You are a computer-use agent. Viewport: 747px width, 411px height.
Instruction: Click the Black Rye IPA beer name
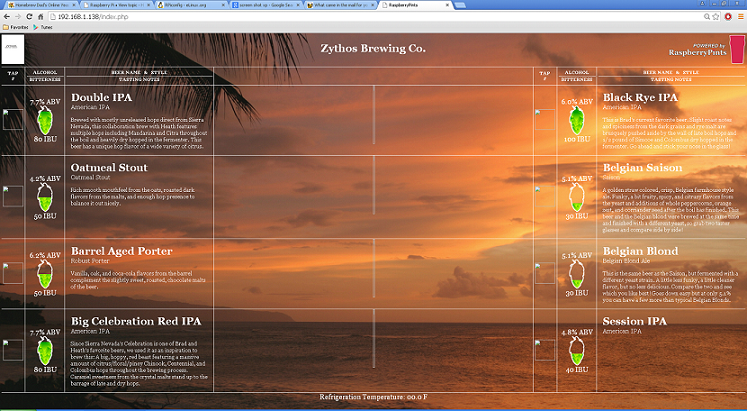click(x=640, y=97)
